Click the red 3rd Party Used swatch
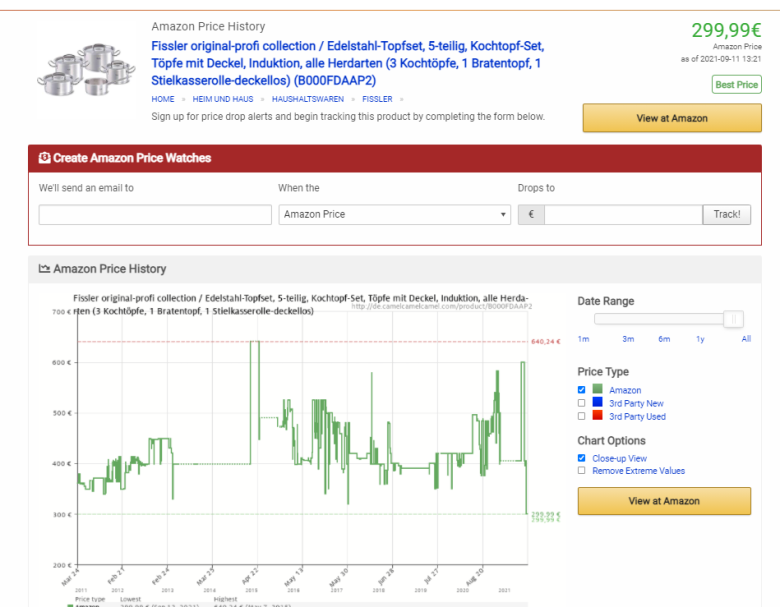Screen dimensions: 780x607 coord(597,415)
